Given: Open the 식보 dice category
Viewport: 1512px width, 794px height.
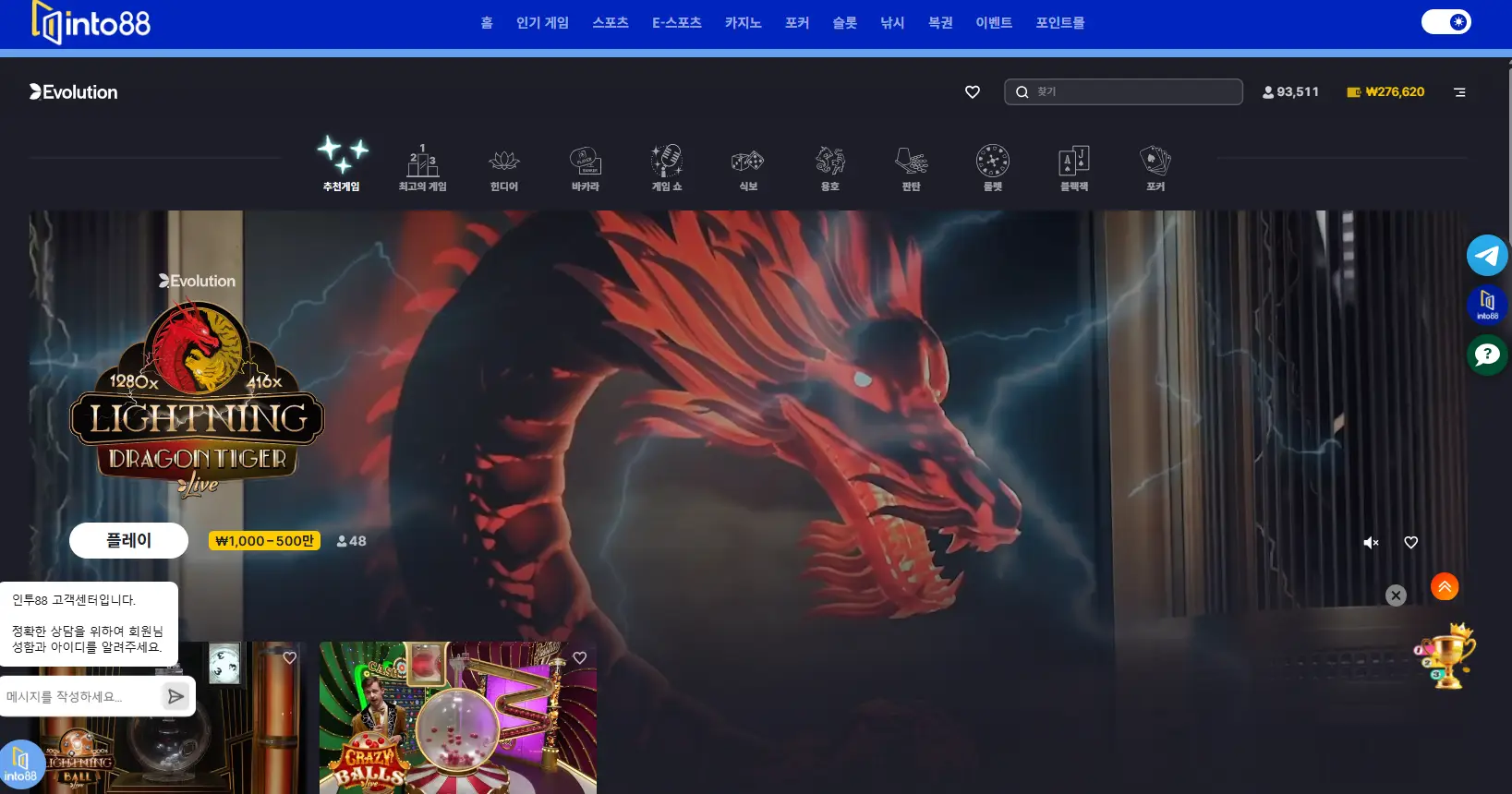Looking at the screenshot, I should click(x=747, y=162).
